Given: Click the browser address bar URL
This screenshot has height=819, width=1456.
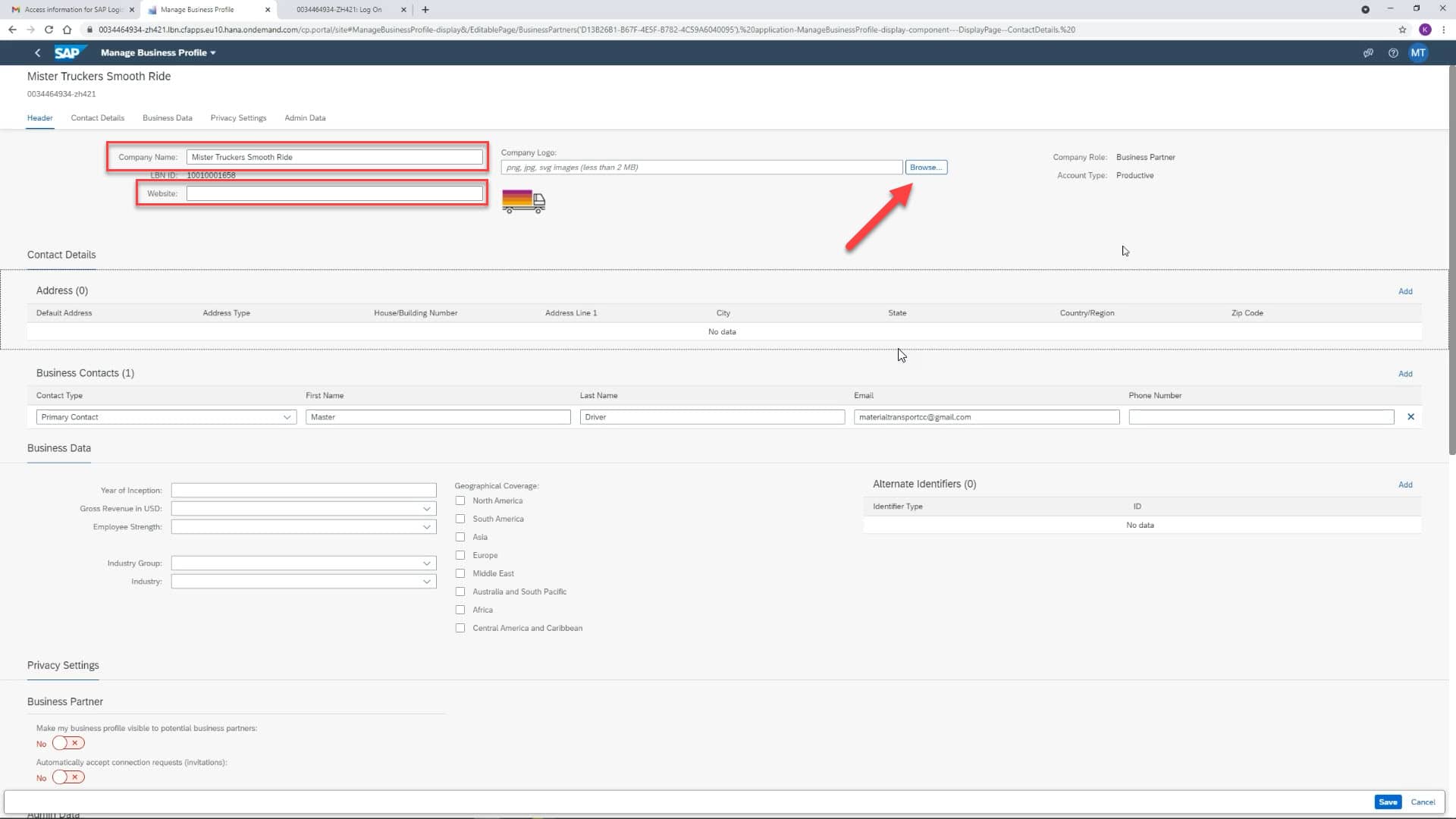Looking at the screenshot, I should [586, 30].
